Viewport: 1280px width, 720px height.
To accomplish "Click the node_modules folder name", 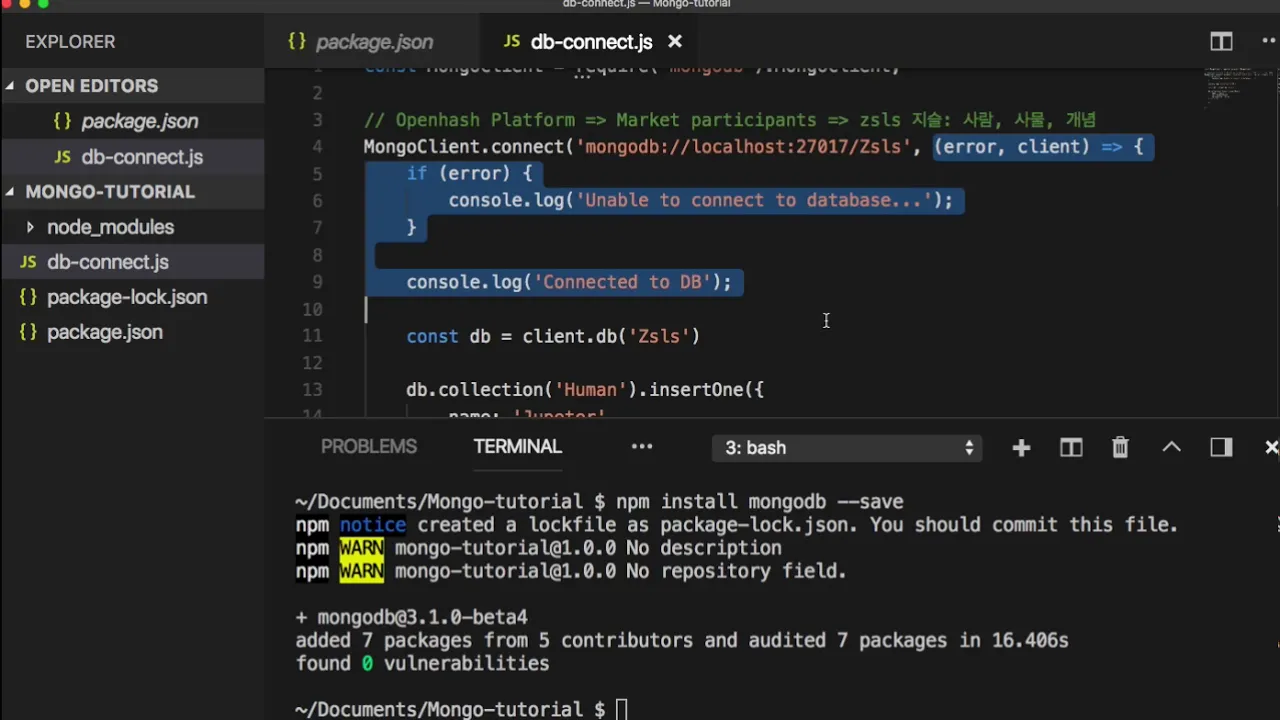I will (x=110, y=227).
